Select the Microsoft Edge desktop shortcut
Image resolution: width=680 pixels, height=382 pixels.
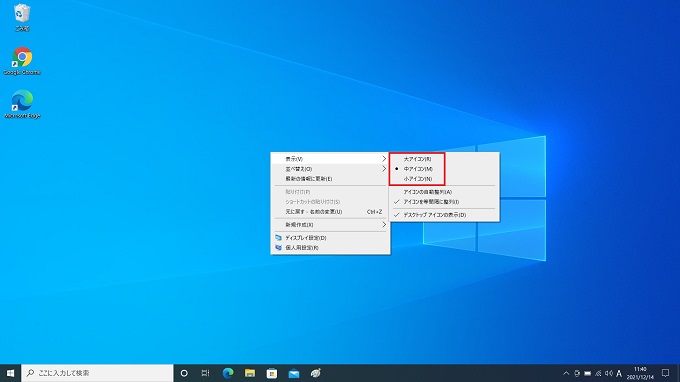(22, 104)
